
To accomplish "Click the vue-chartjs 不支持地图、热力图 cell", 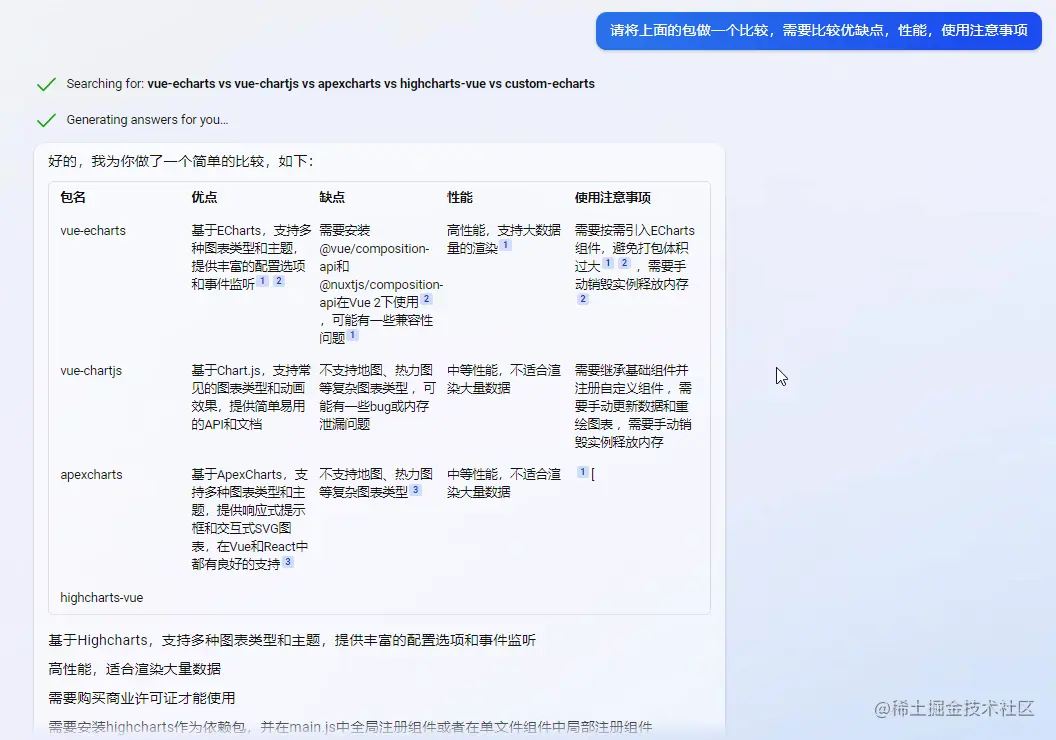I will tap(378, 397).
